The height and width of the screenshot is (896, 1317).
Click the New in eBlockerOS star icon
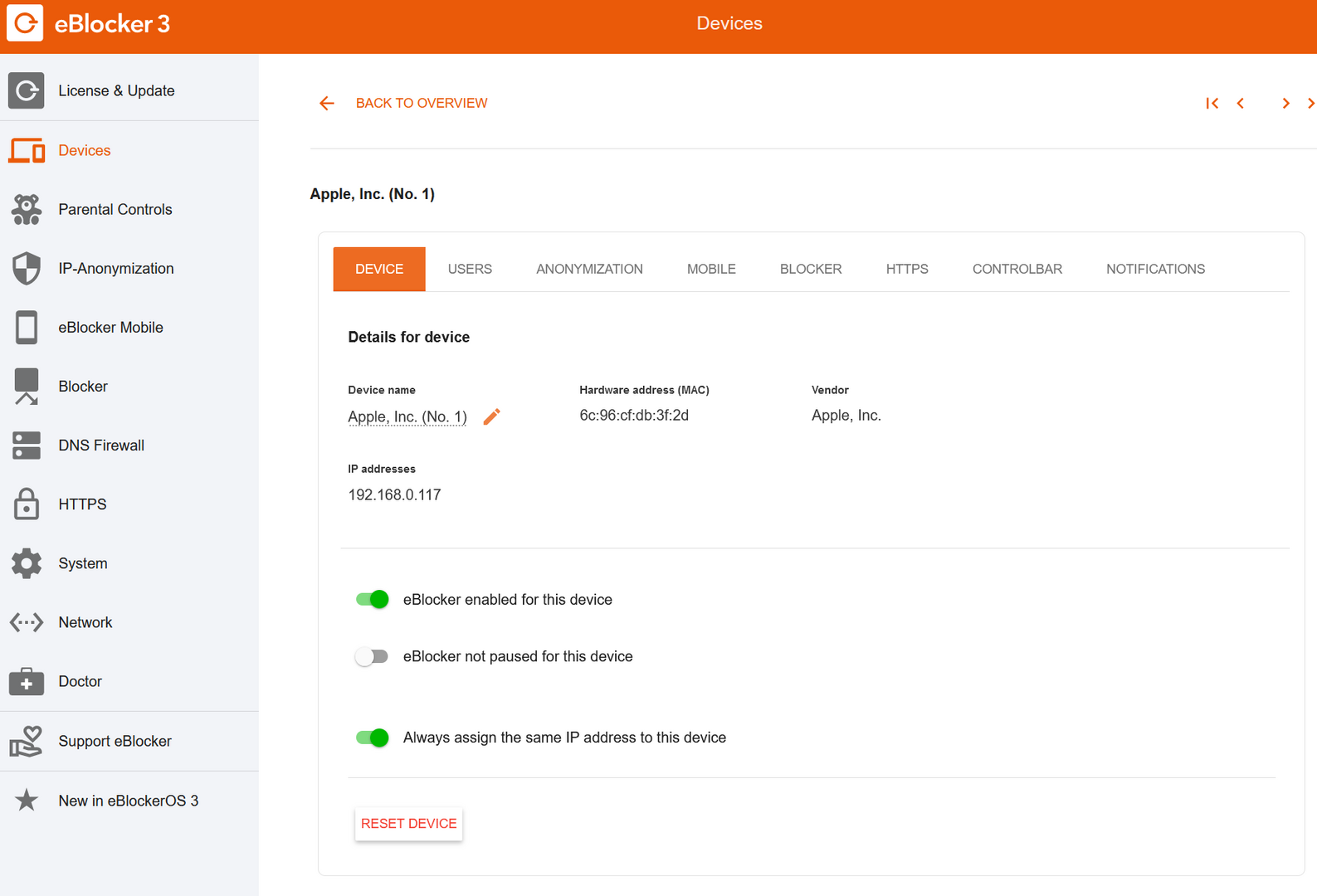pyautogui.click(x=27, y=801)
